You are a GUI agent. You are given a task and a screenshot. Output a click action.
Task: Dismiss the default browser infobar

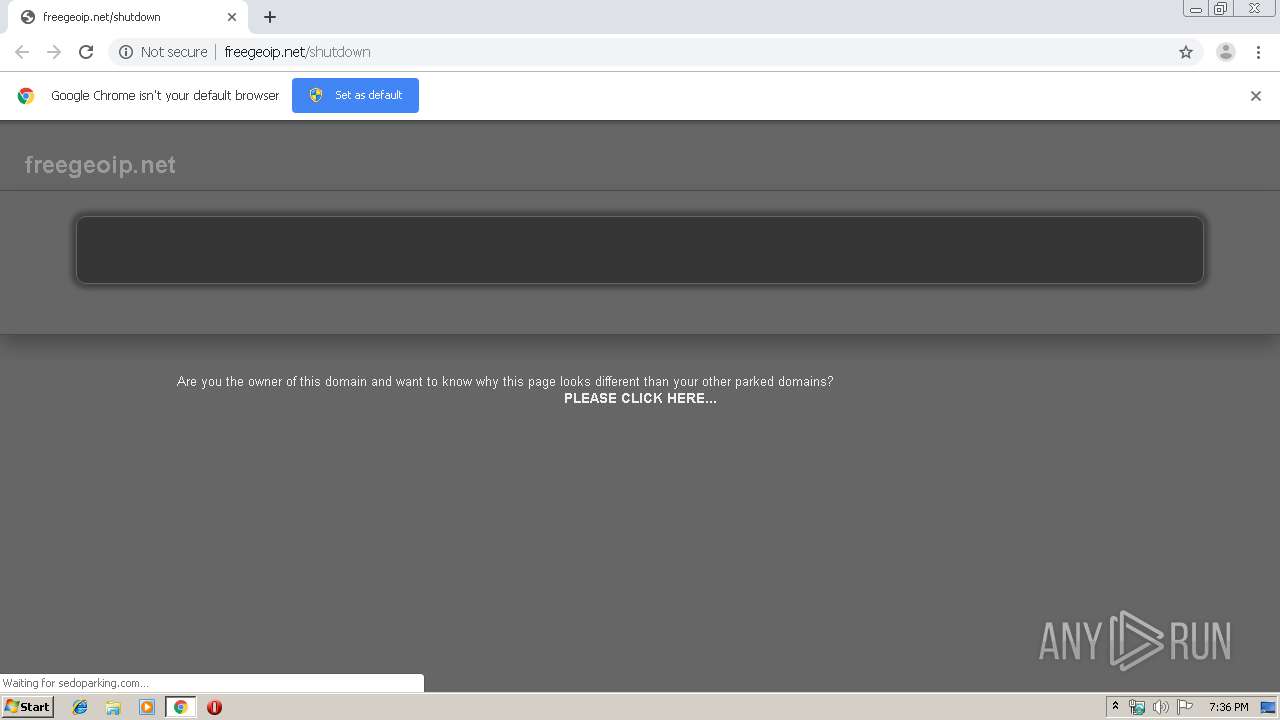coord(1256,96)
